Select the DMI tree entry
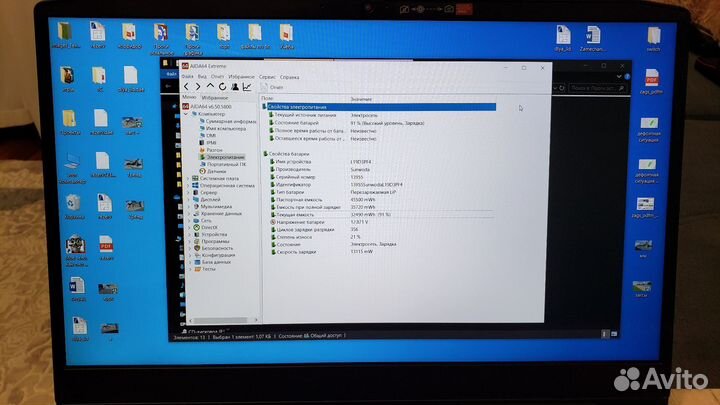Screen dimensions: 720x405 pos(208,135)
